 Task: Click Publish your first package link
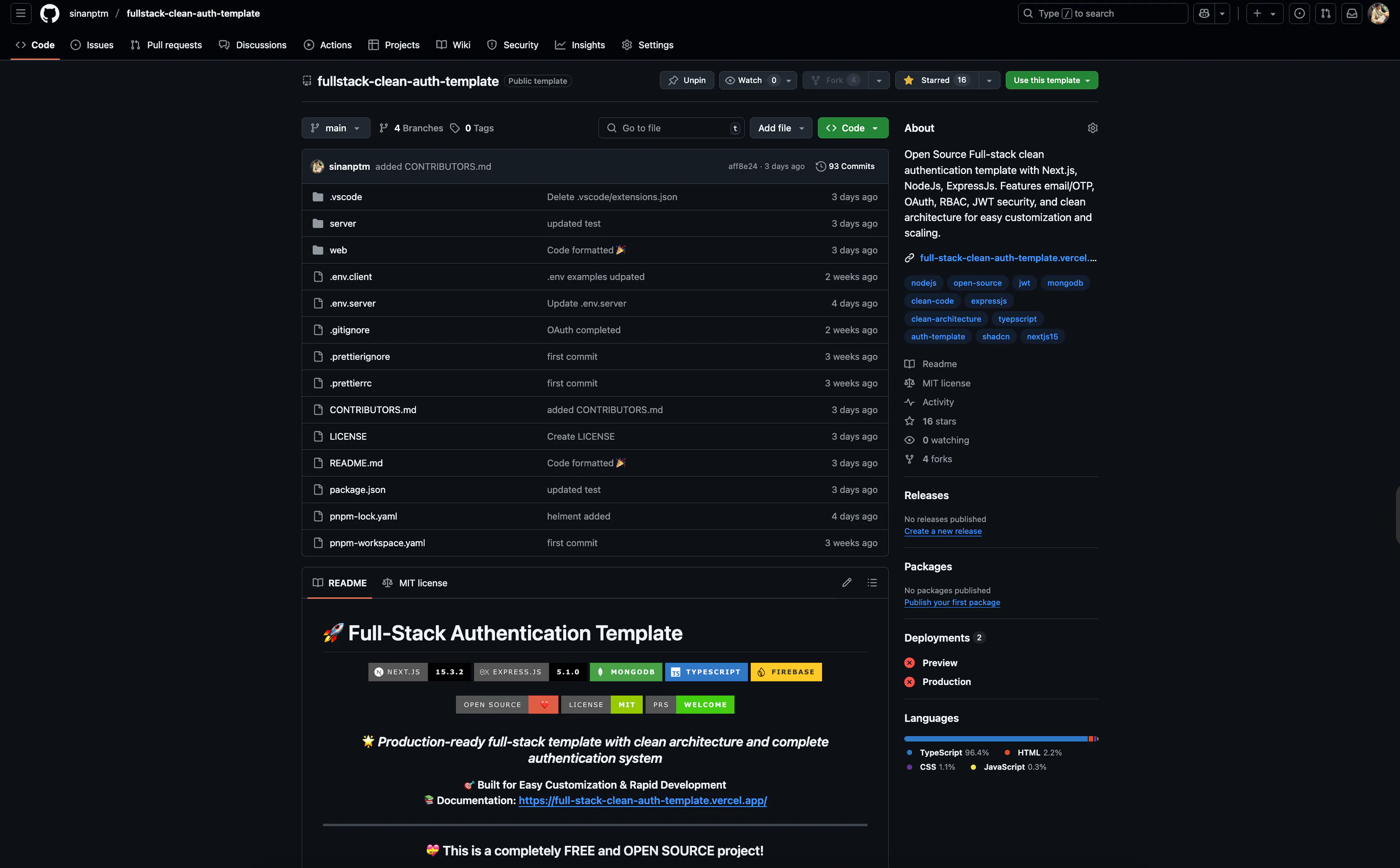pyautogui.click(x=952, y=602)
